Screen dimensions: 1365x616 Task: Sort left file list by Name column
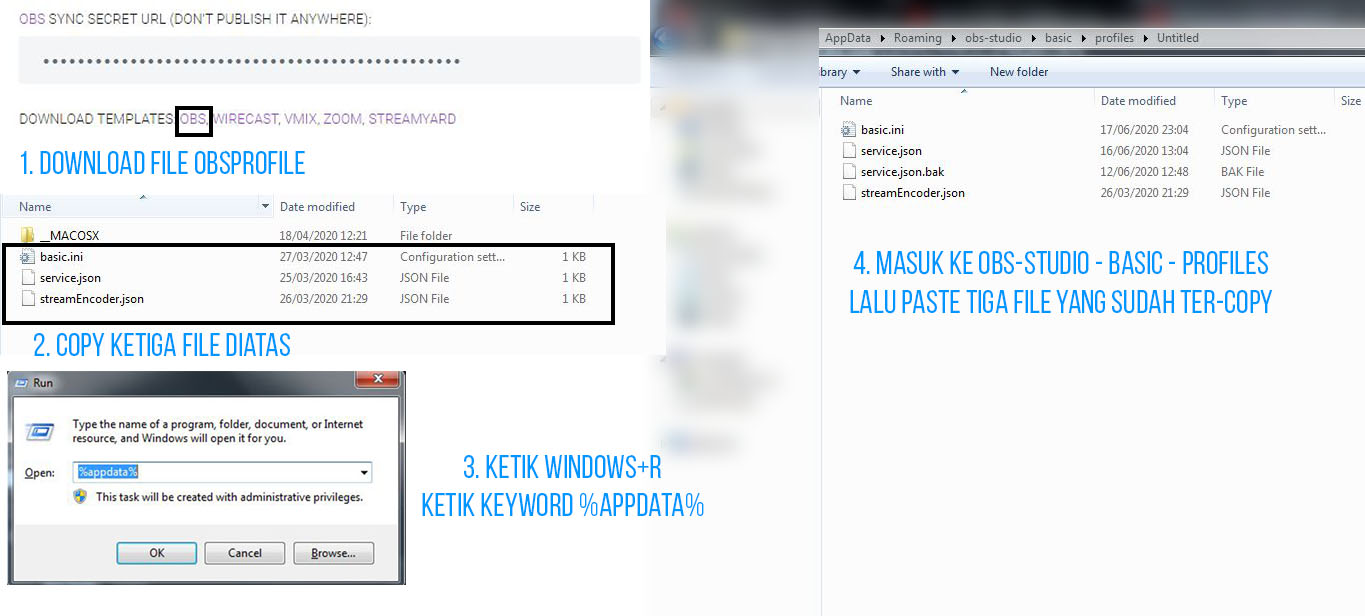35,207
